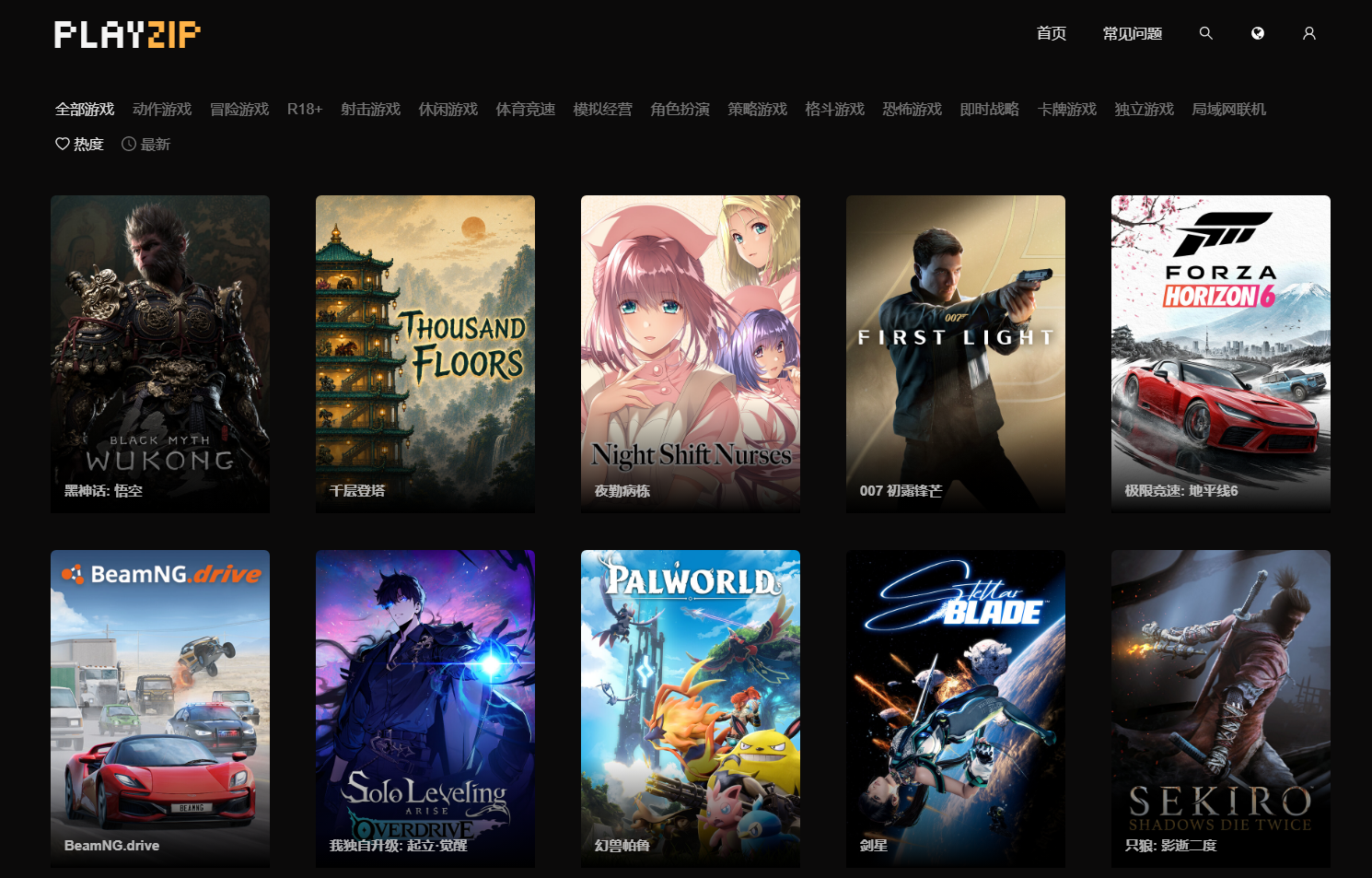Select the 全部游戏 category tab
This screenshot has width=1372, height=878.
click(x=85, y=109)
